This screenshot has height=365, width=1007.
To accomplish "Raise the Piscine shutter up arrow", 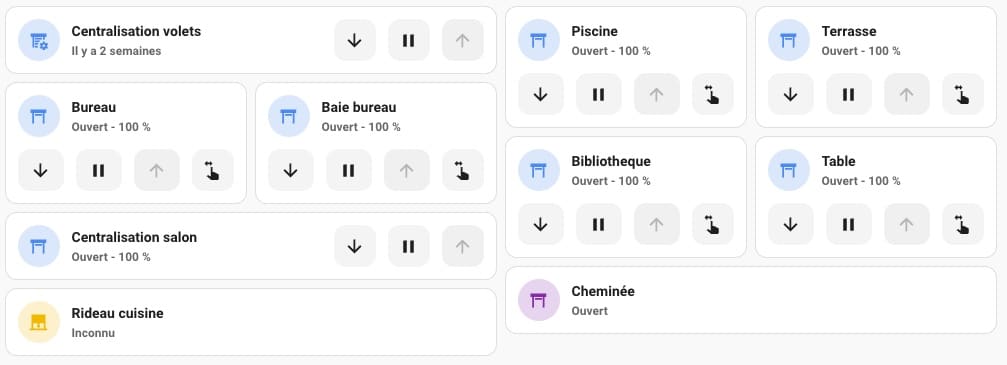I will click(x=656, y=94).
